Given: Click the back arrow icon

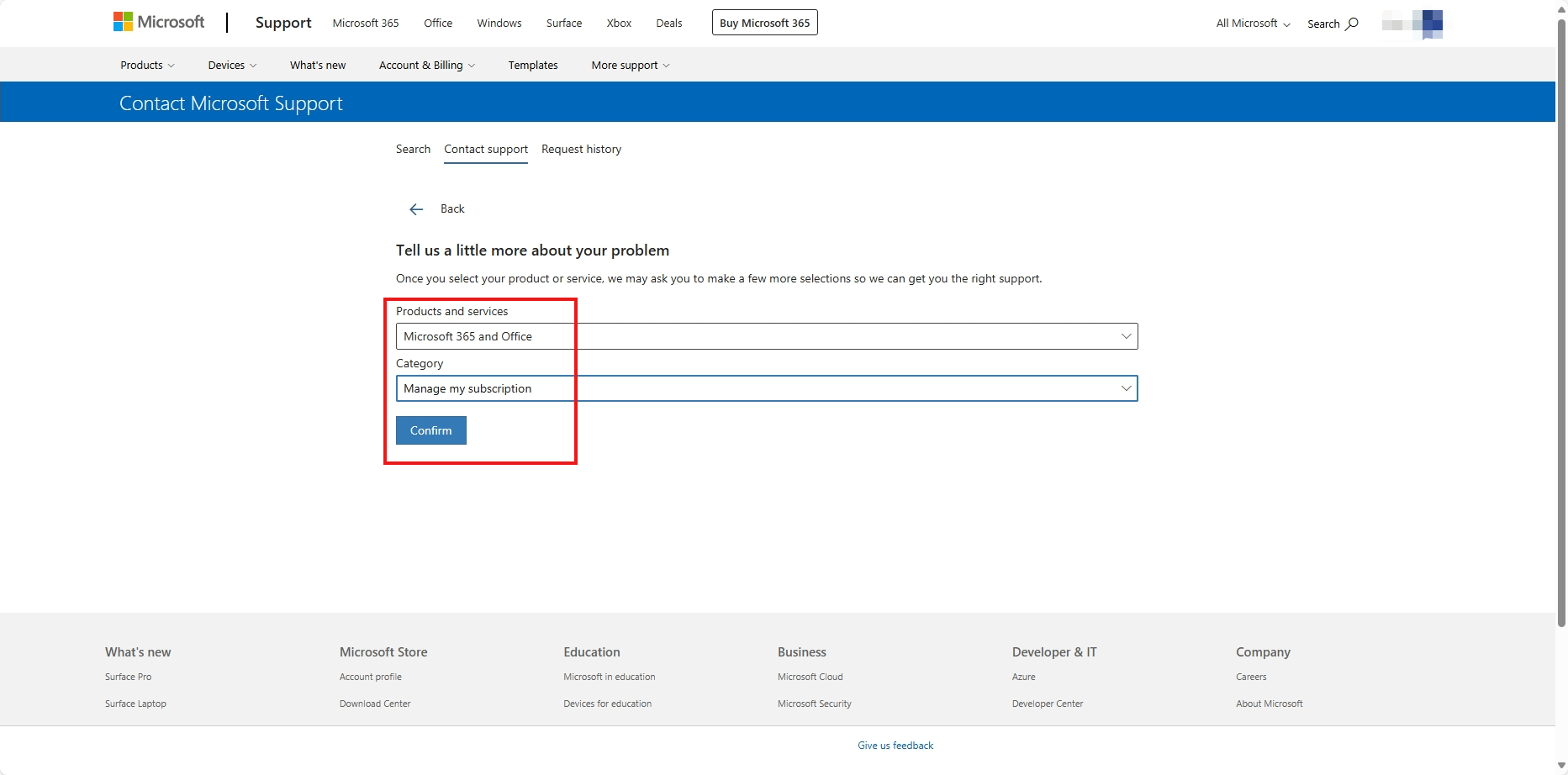Looking at the screenshot, I should [x=416, y=209].
